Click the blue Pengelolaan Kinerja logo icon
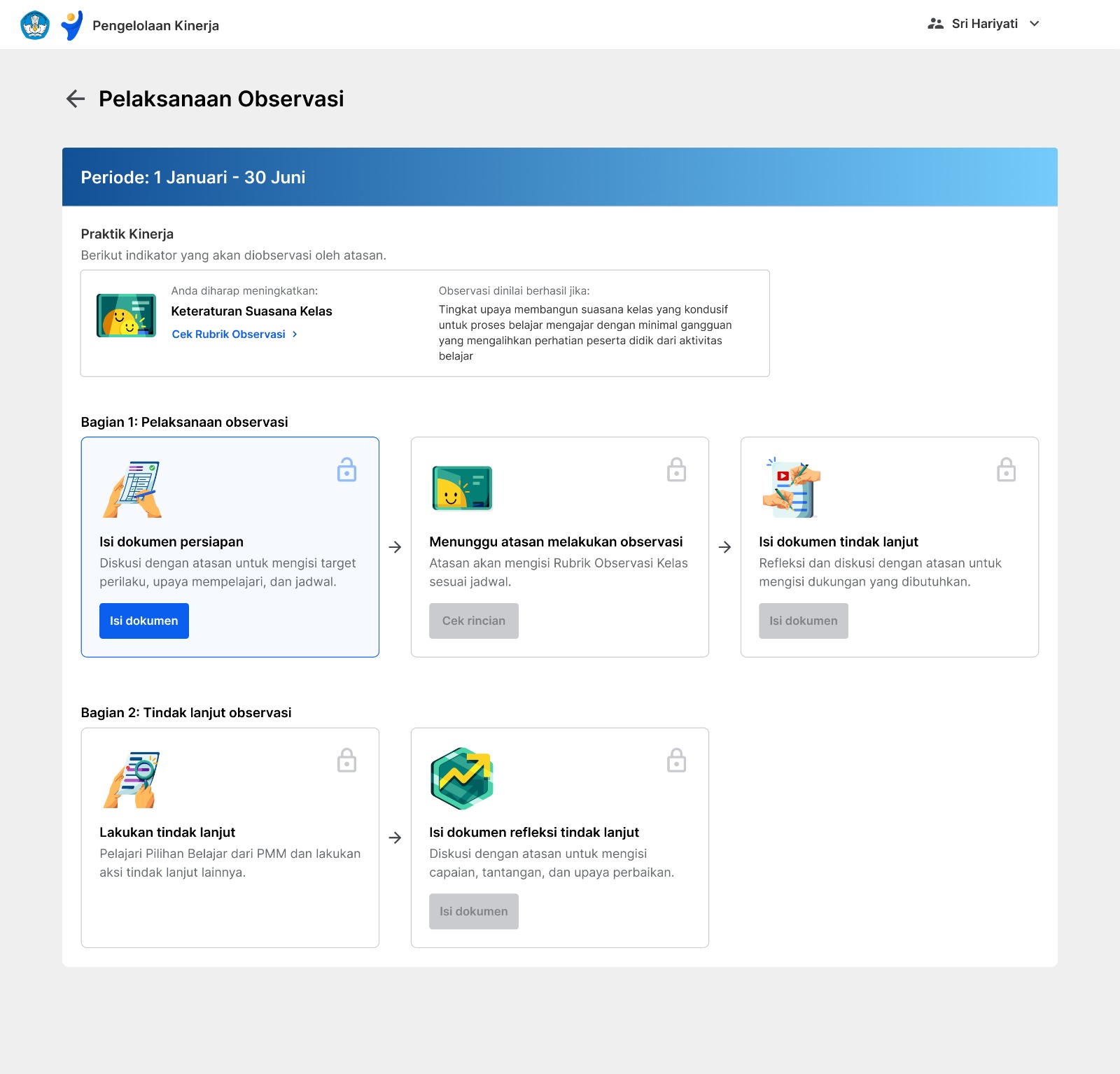1120x1074 pixels. pos(71,25)
